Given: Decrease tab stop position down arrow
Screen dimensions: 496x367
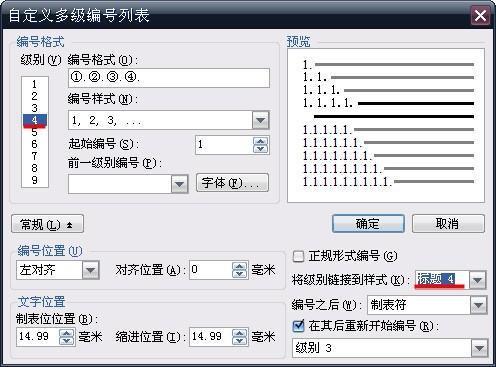Looking at the screenshot, I should (67, 341).
